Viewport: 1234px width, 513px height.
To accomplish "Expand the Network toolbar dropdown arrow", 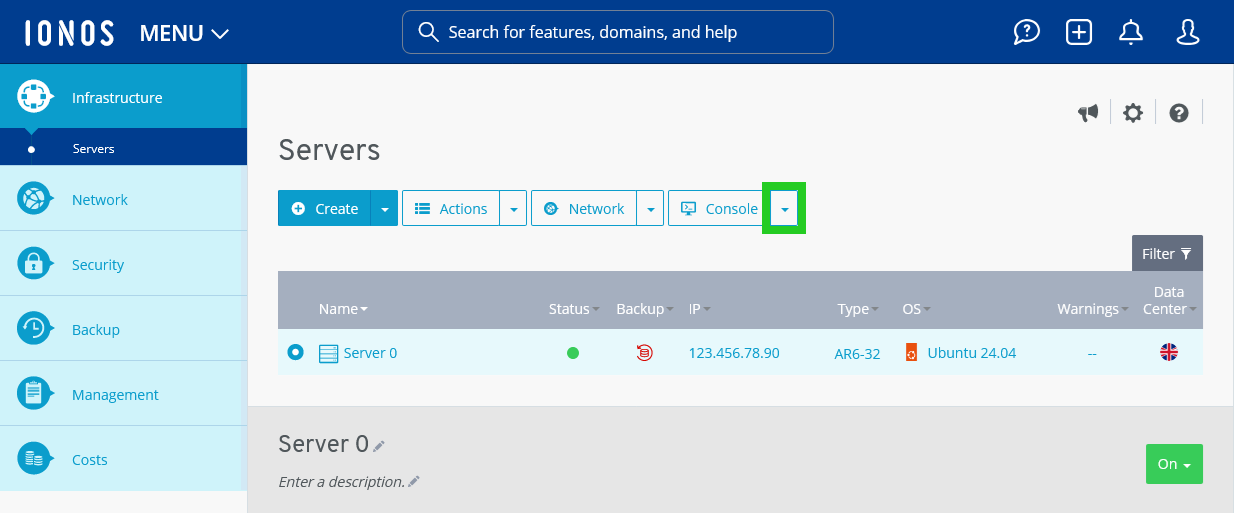I will 651,208.
